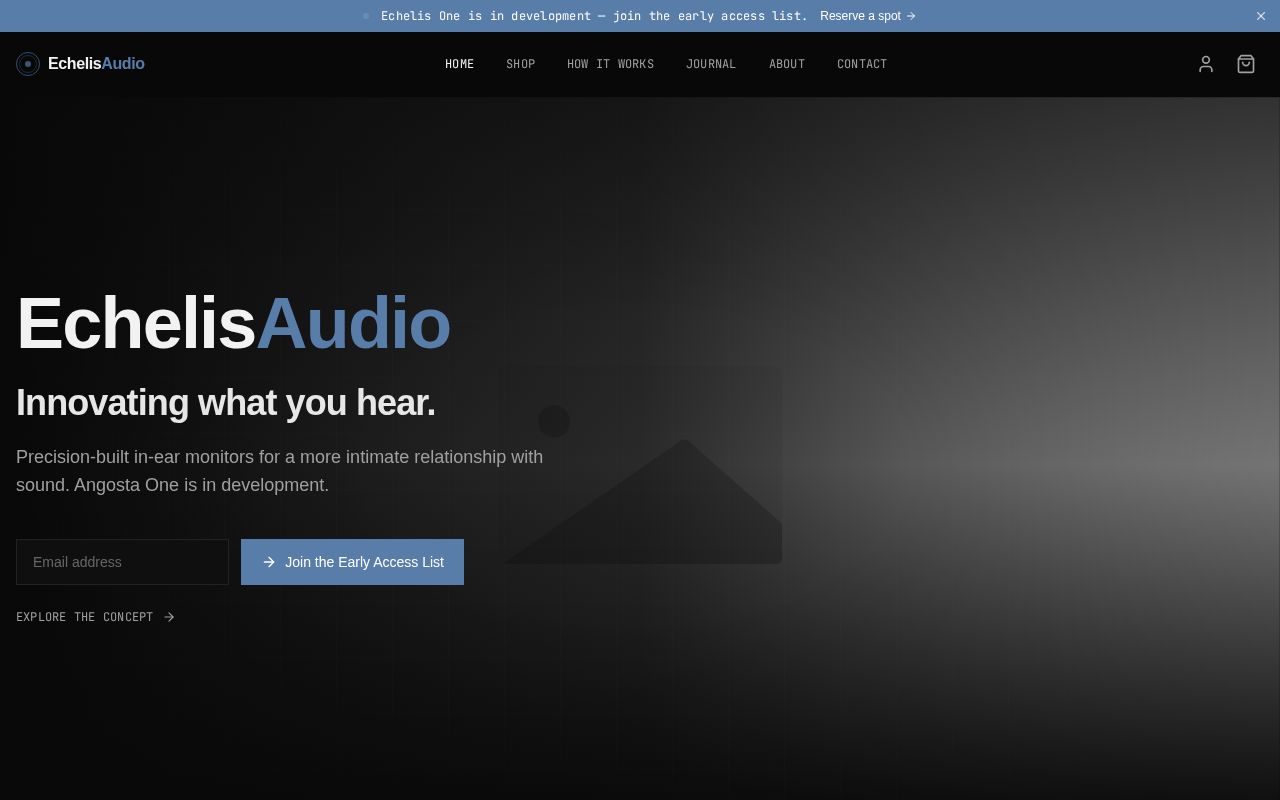Open How It Works page
The image size is (1280, 800).
[611, 64]
